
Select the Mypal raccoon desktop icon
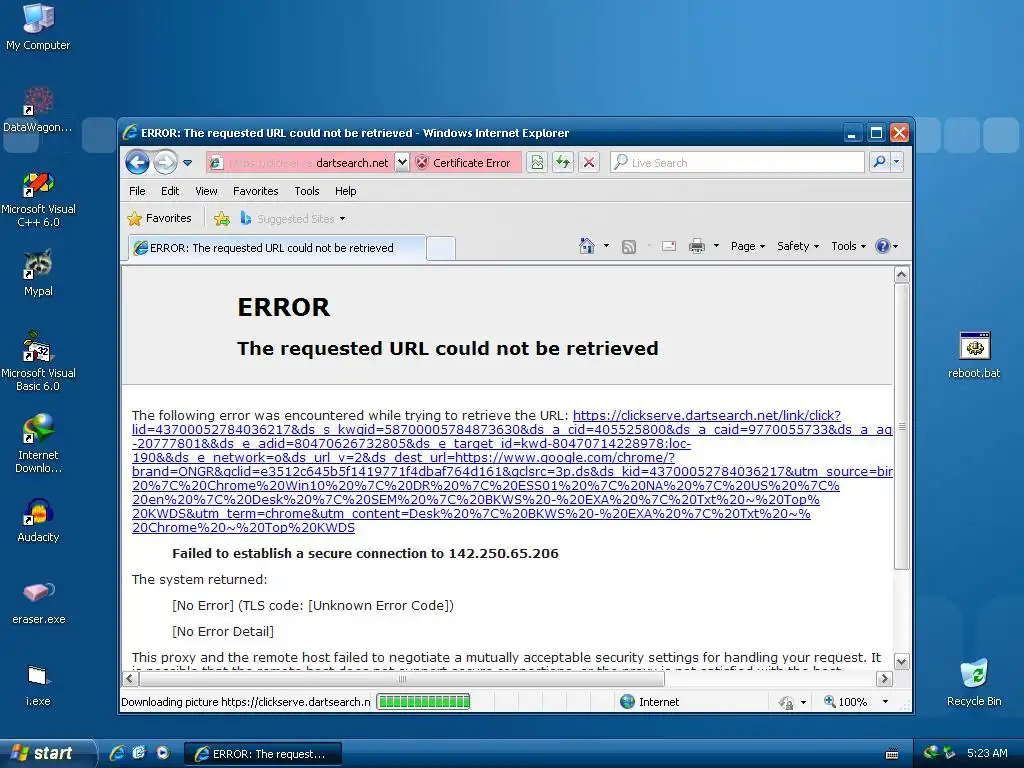[38, 273]
